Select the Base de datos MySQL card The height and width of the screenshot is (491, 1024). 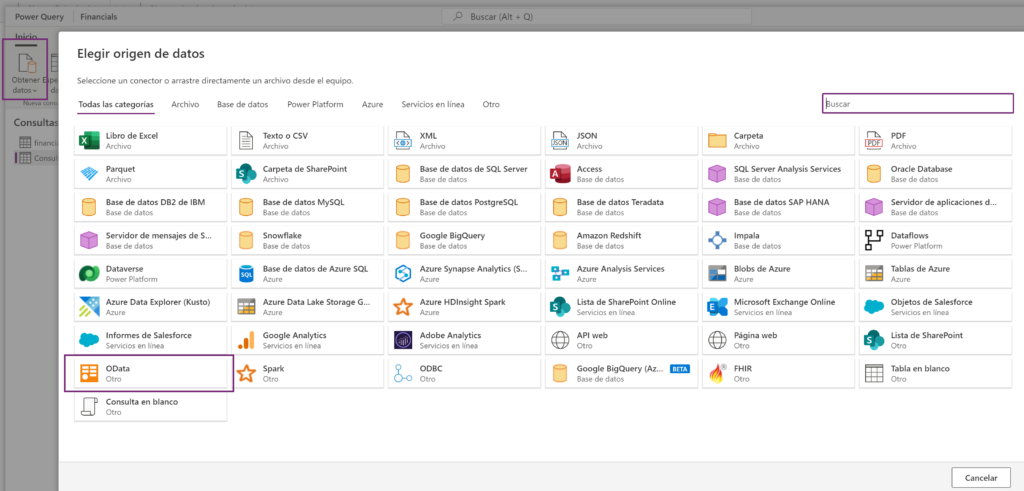coord(307,207)
